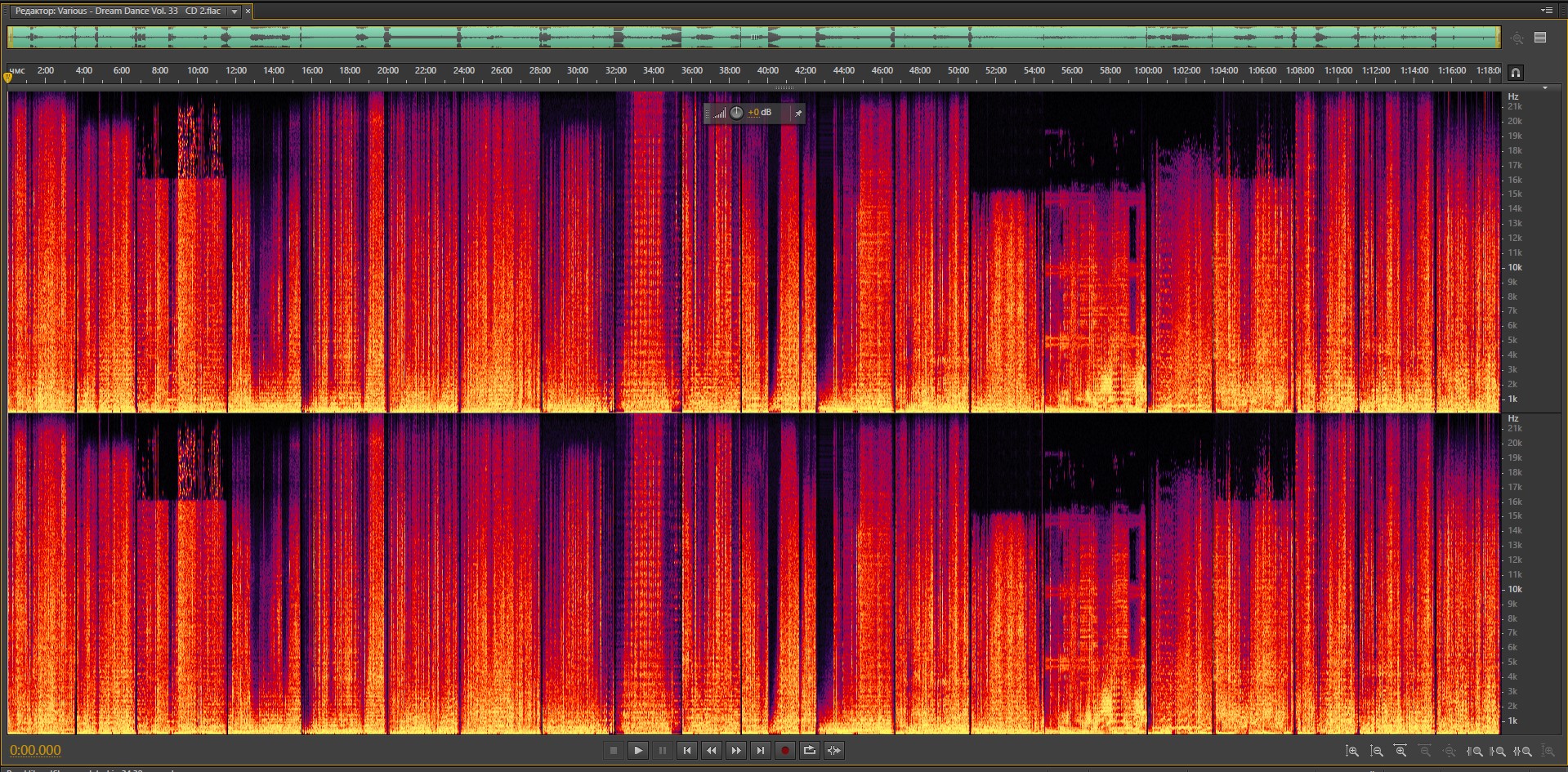Screen dimensions: 1568x772
Task: Open the panel options menu at top right
Action: coord(1546,11)
